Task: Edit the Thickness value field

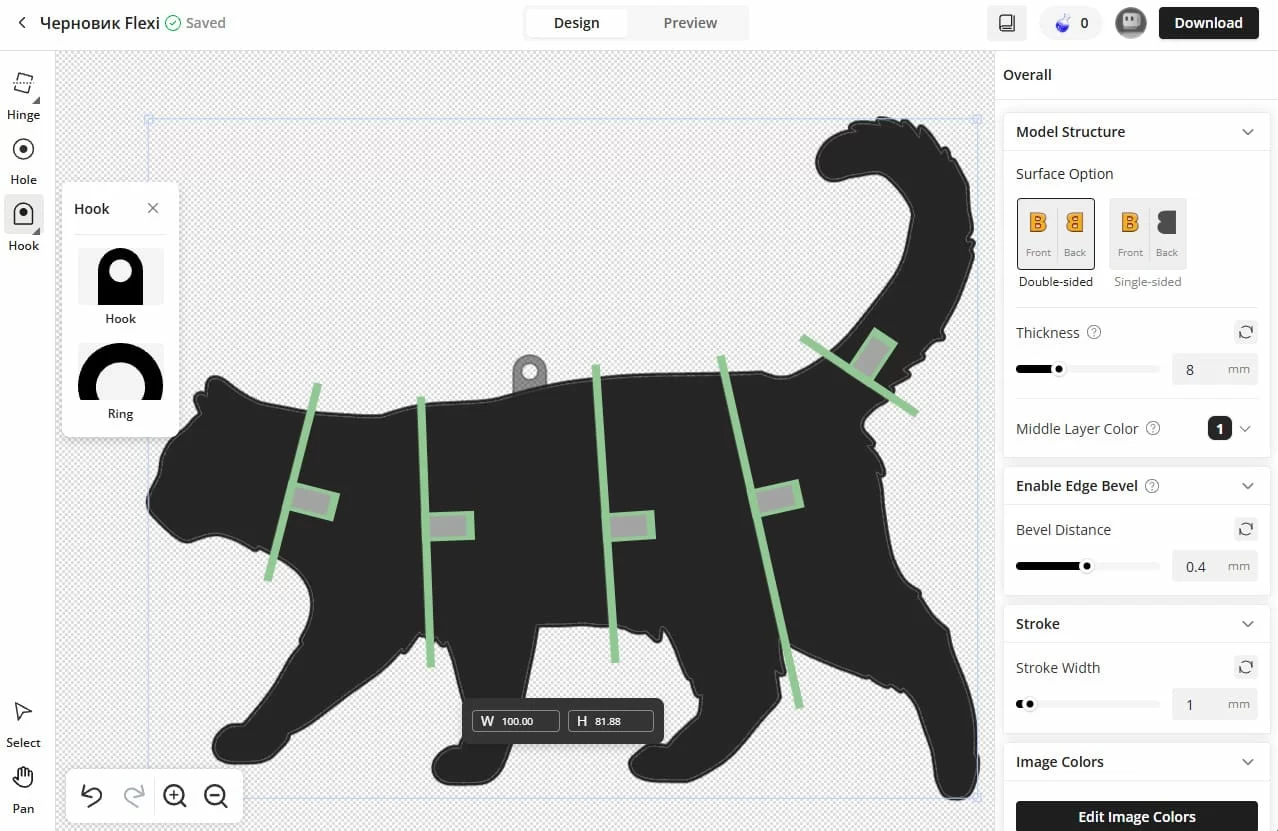Action: (x=1214, y=369)
